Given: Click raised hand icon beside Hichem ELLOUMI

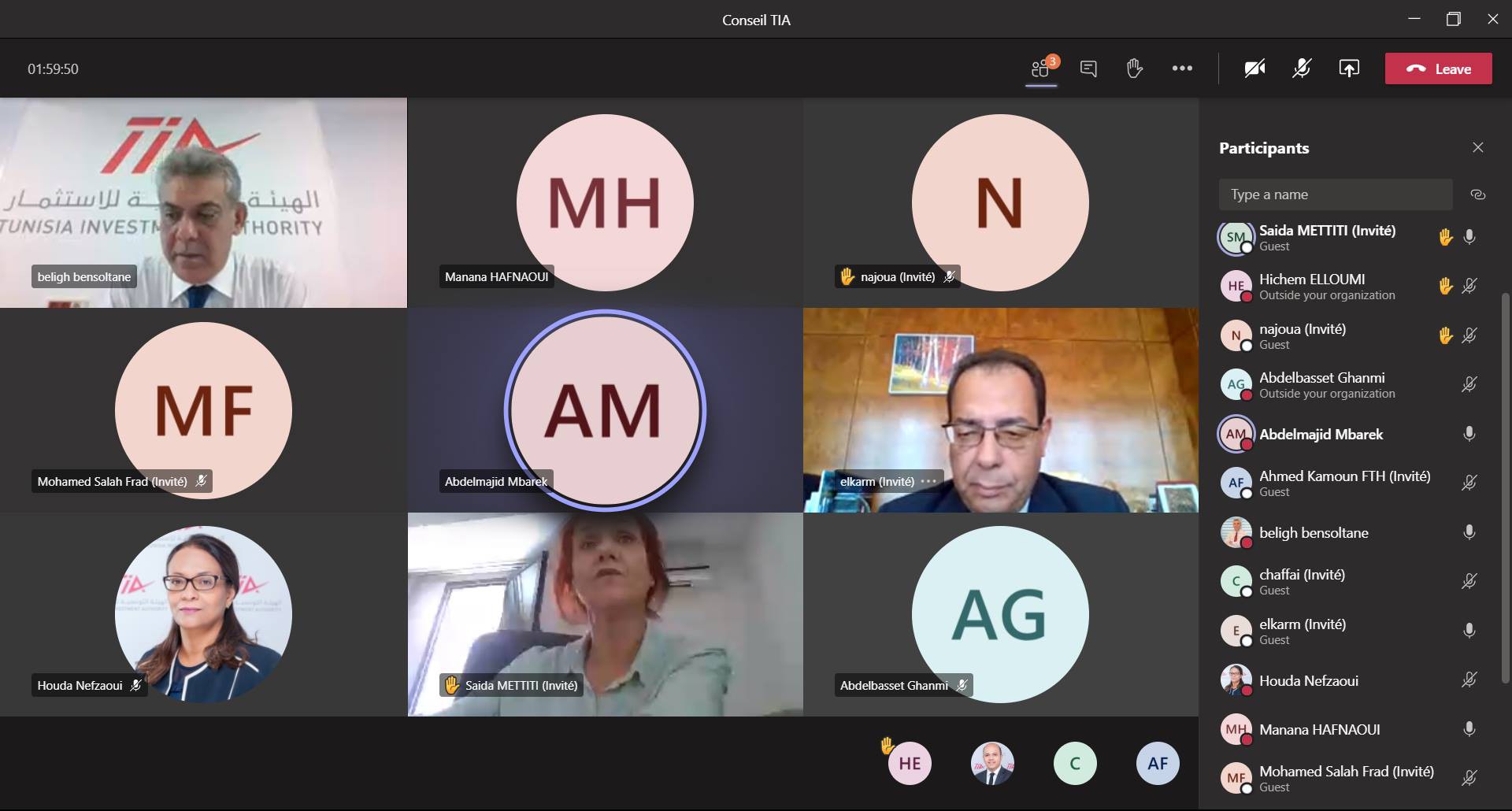Looking at the screenshot, I should pyautogui.click(x=1445, y=286).
